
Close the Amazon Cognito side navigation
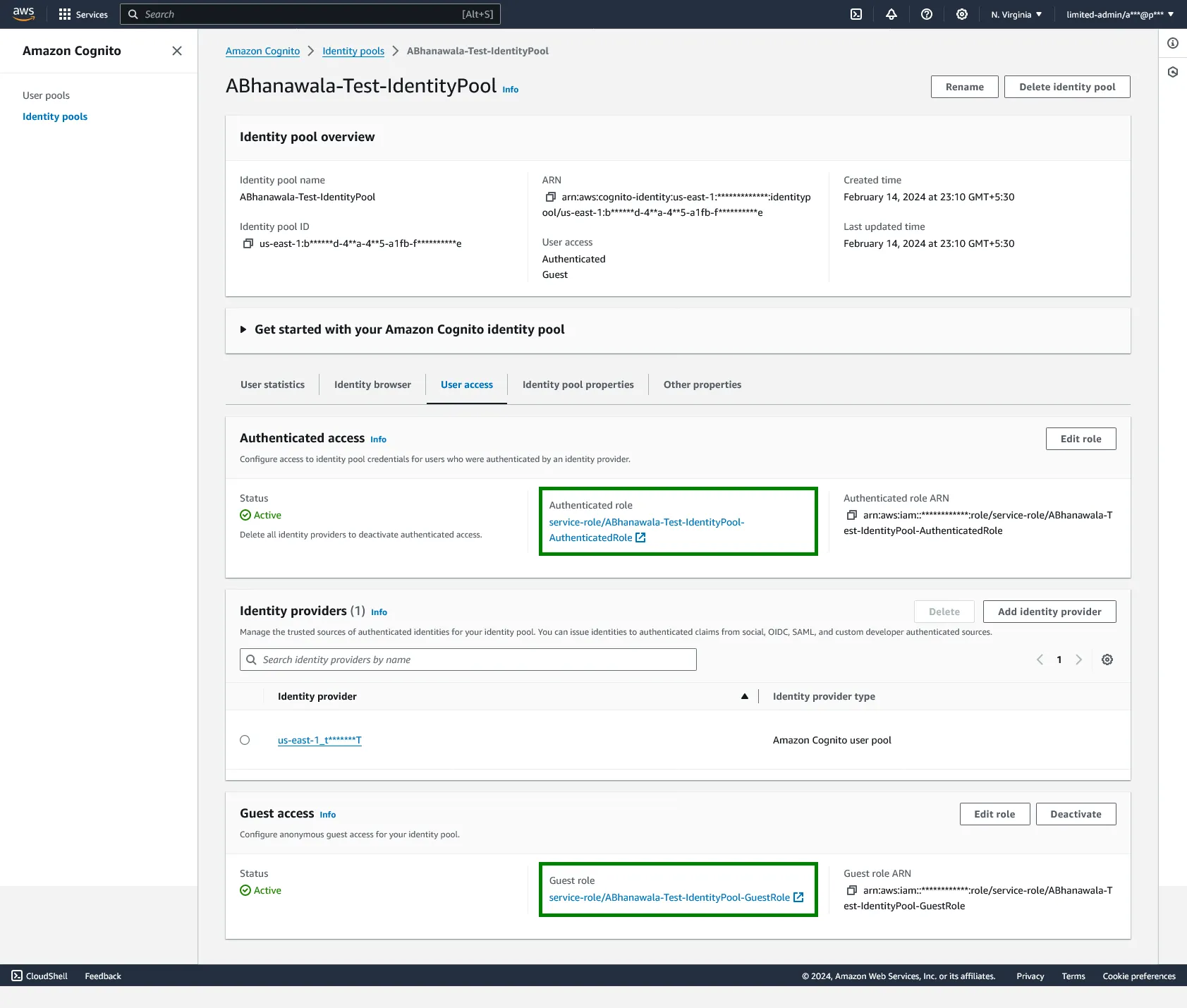[177, 51]
